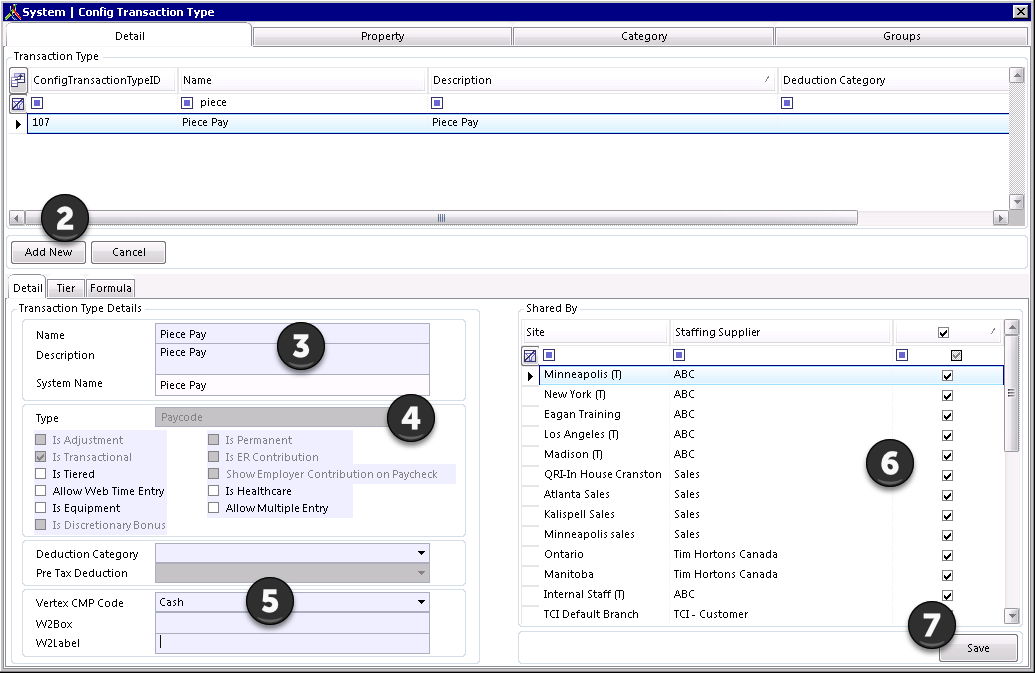Close the Config Transaction Type window
Image resolution: width=1035 pixels, height=673 pixels.
tap(1020, 11)
